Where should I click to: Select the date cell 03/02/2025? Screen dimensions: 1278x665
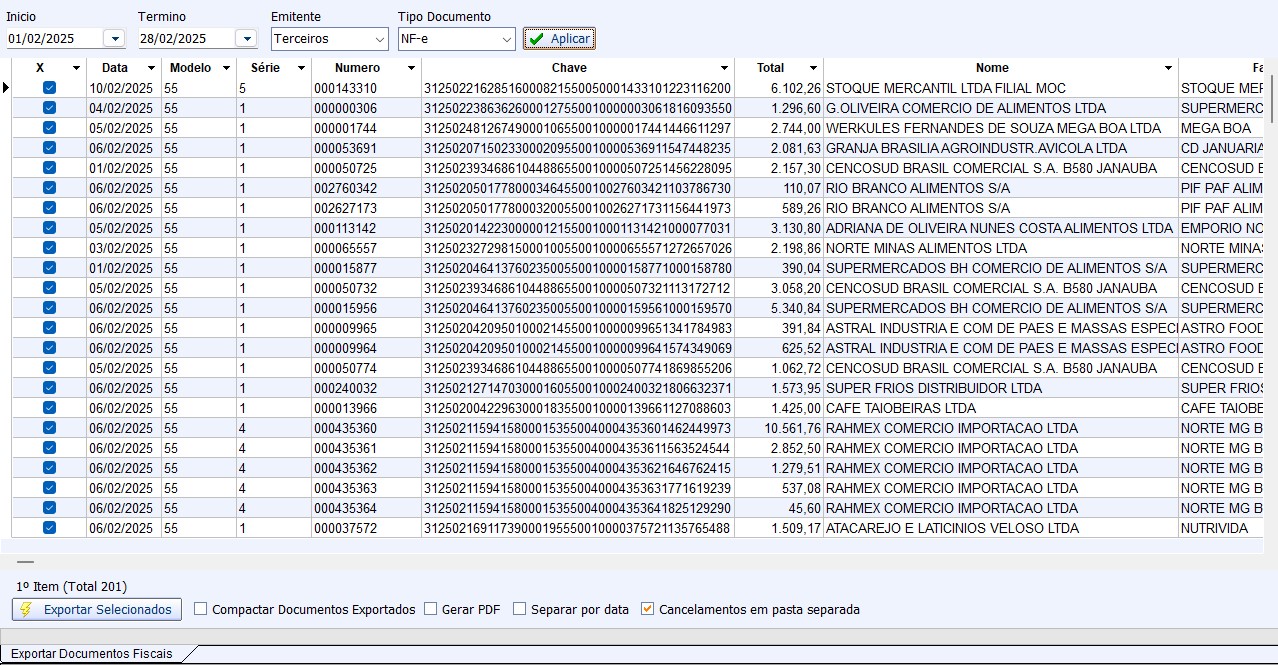(x=124, y=248)
